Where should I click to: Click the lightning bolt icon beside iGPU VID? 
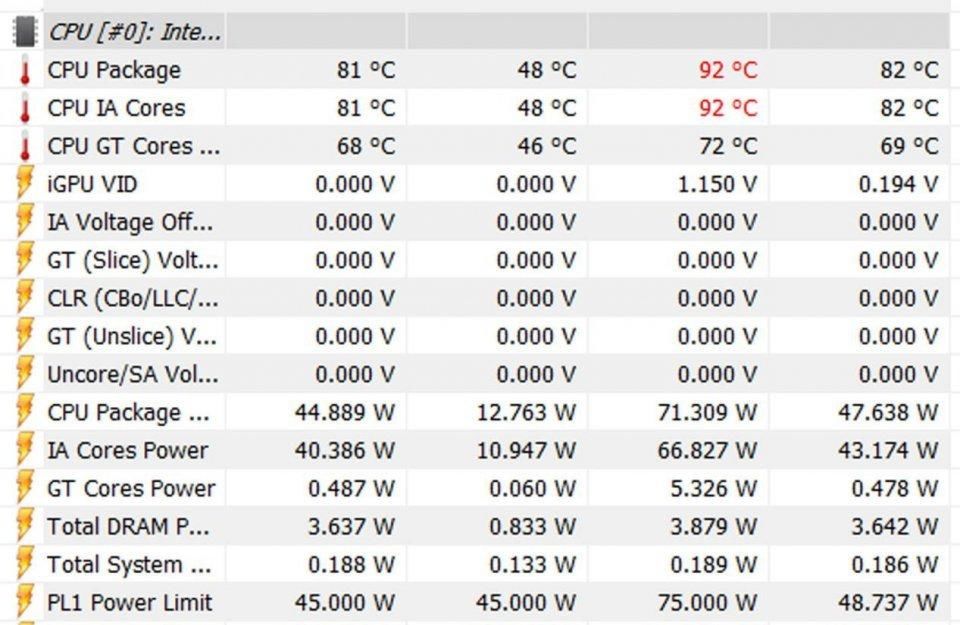[25, 184]
